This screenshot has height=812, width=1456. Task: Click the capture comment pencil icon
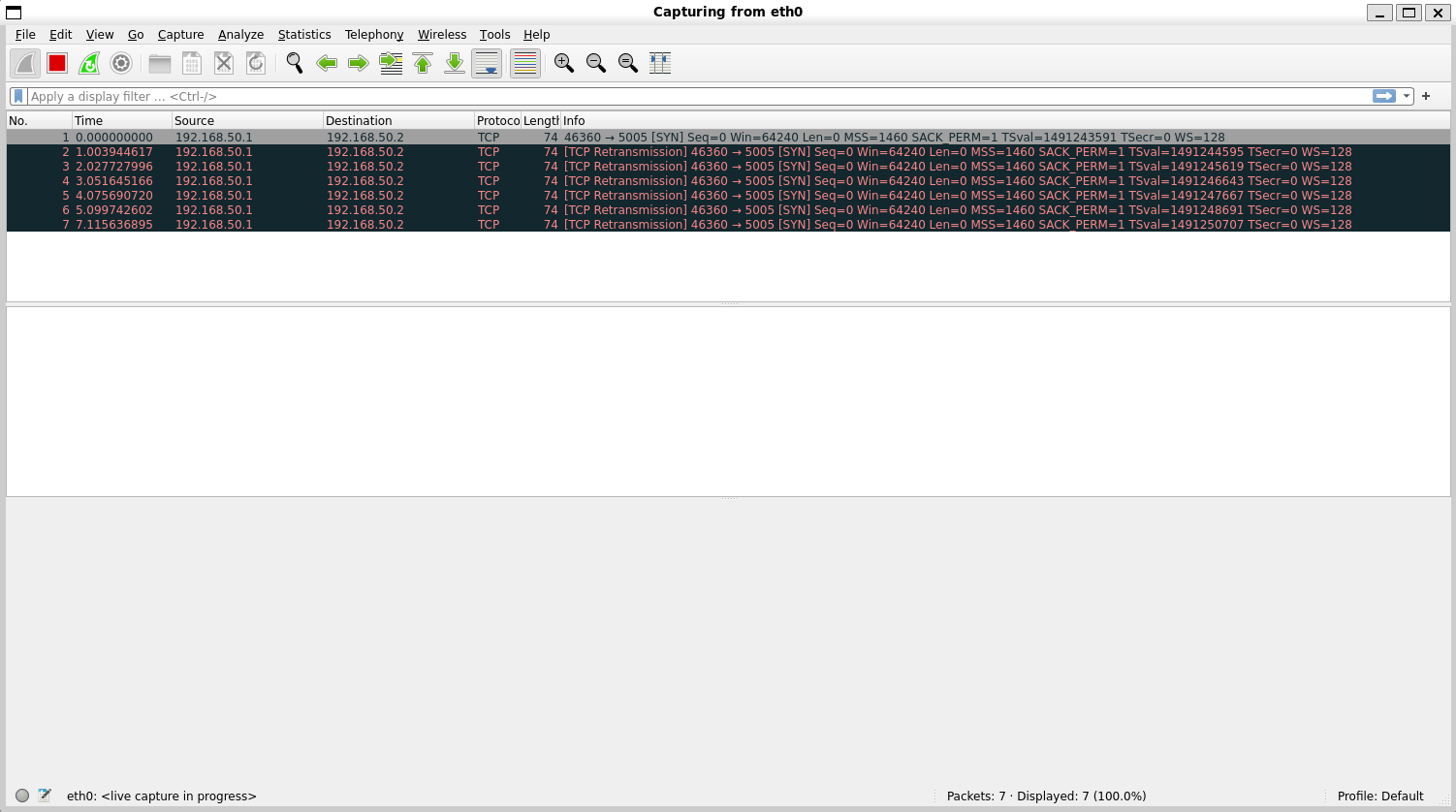(45, 796)
